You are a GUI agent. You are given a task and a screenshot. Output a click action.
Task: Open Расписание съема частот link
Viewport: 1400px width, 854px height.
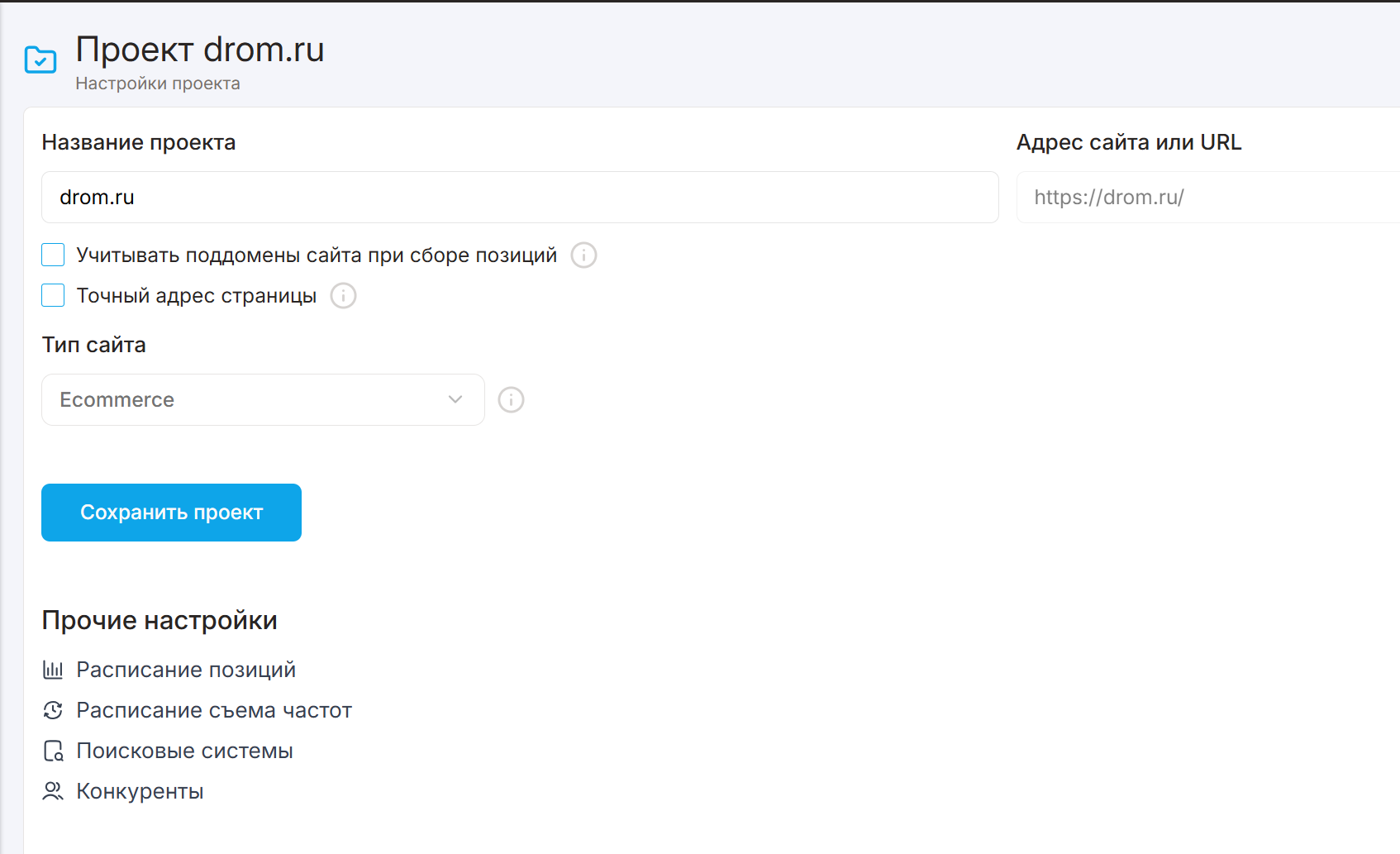coord(214,710)
